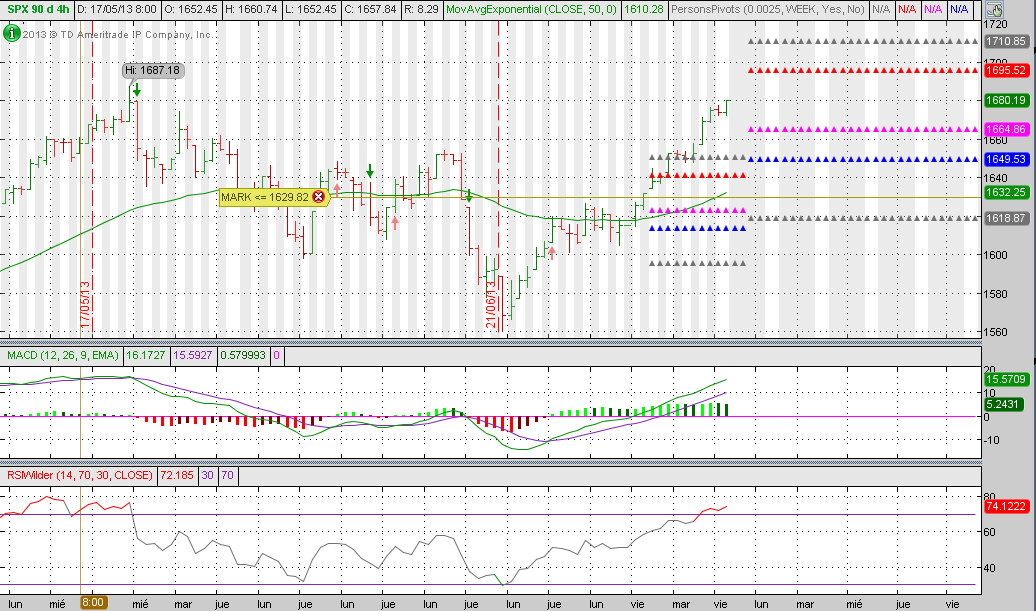Select the red 1695.52 pivot price tag
This screenshot has height=611, width=1036.
(x=1006, y=70)
